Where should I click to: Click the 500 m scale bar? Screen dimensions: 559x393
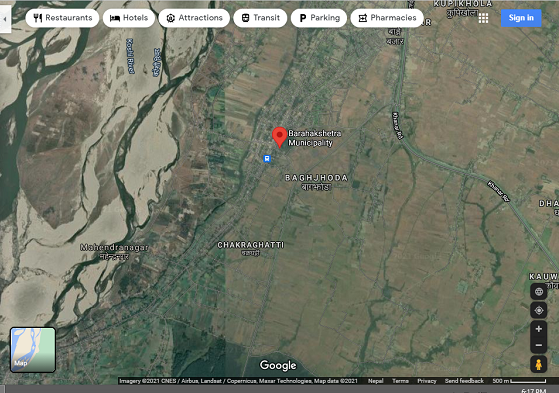(519, 381)
